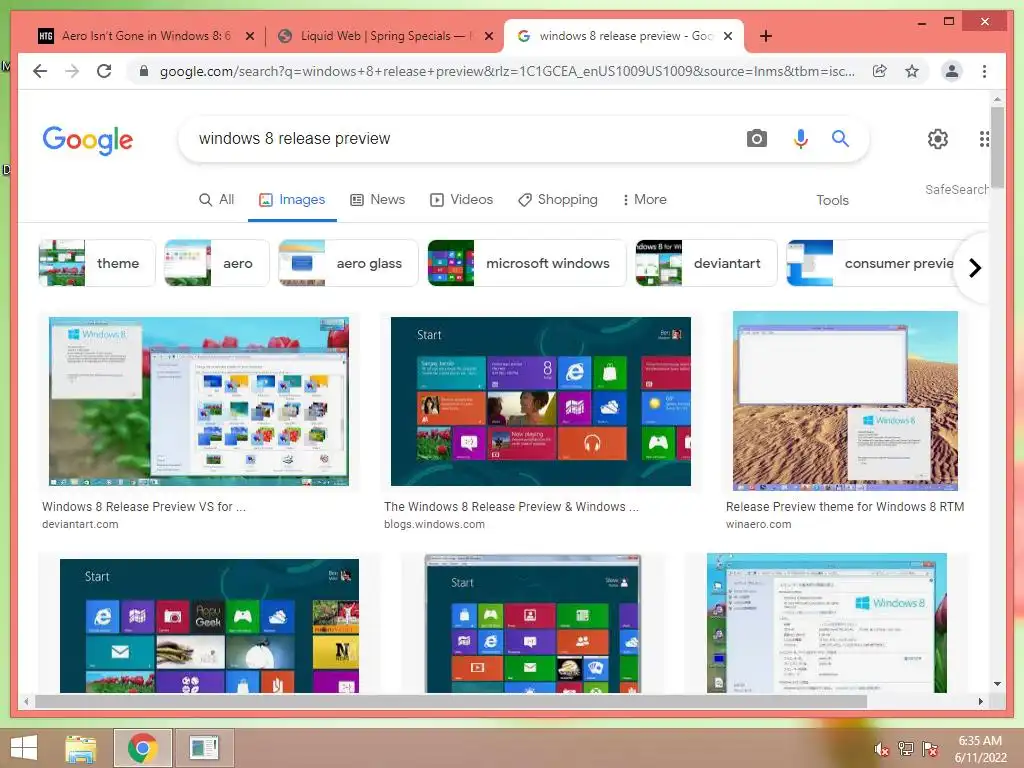The height and width of the screenshot is (768, 1024).
Task: Open the search Tools options
Action: click(832, 200)
